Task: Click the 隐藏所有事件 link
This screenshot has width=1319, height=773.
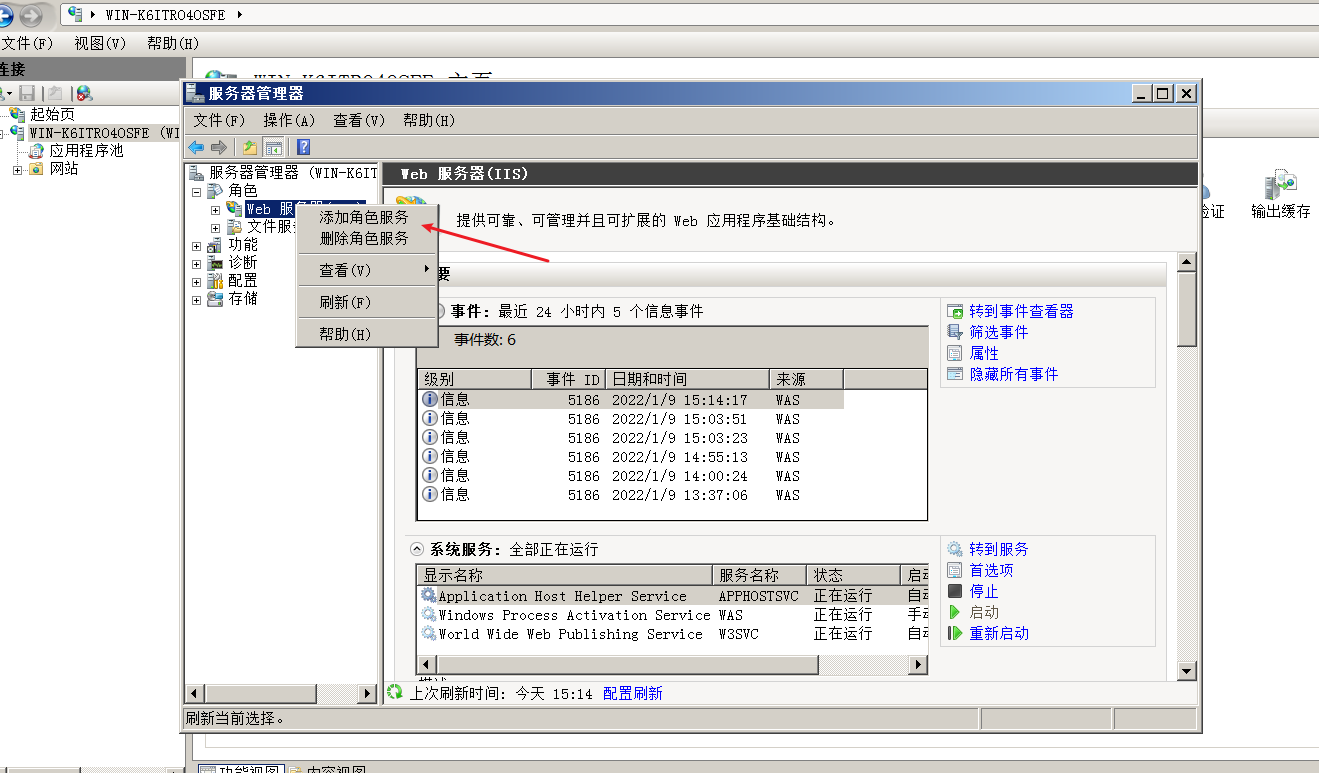Action: (x=1014, y=374)
